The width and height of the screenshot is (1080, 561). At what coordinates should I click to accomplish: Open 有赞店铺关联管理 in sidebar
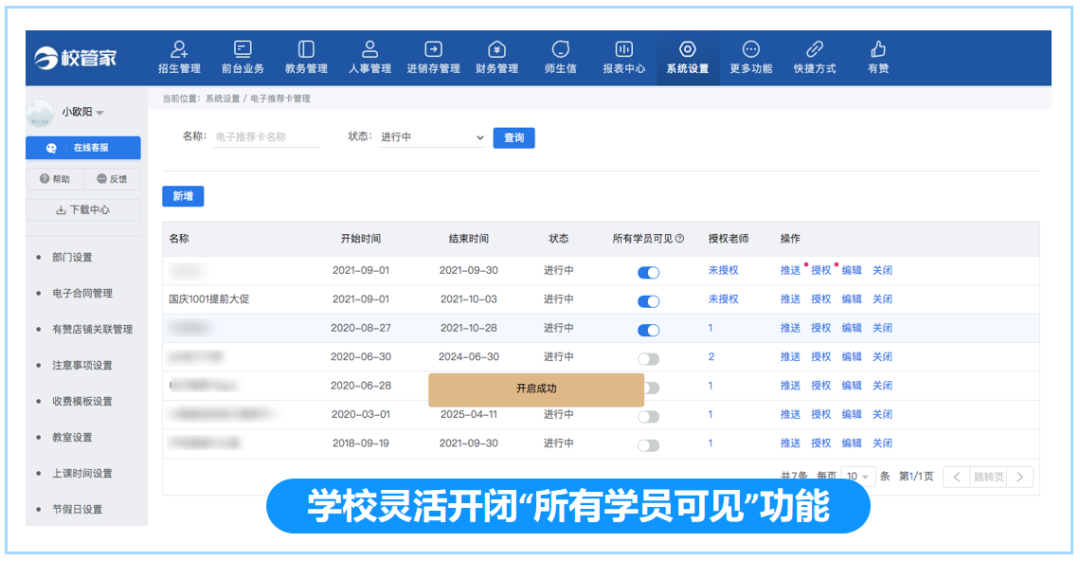[x=92, y=329]
